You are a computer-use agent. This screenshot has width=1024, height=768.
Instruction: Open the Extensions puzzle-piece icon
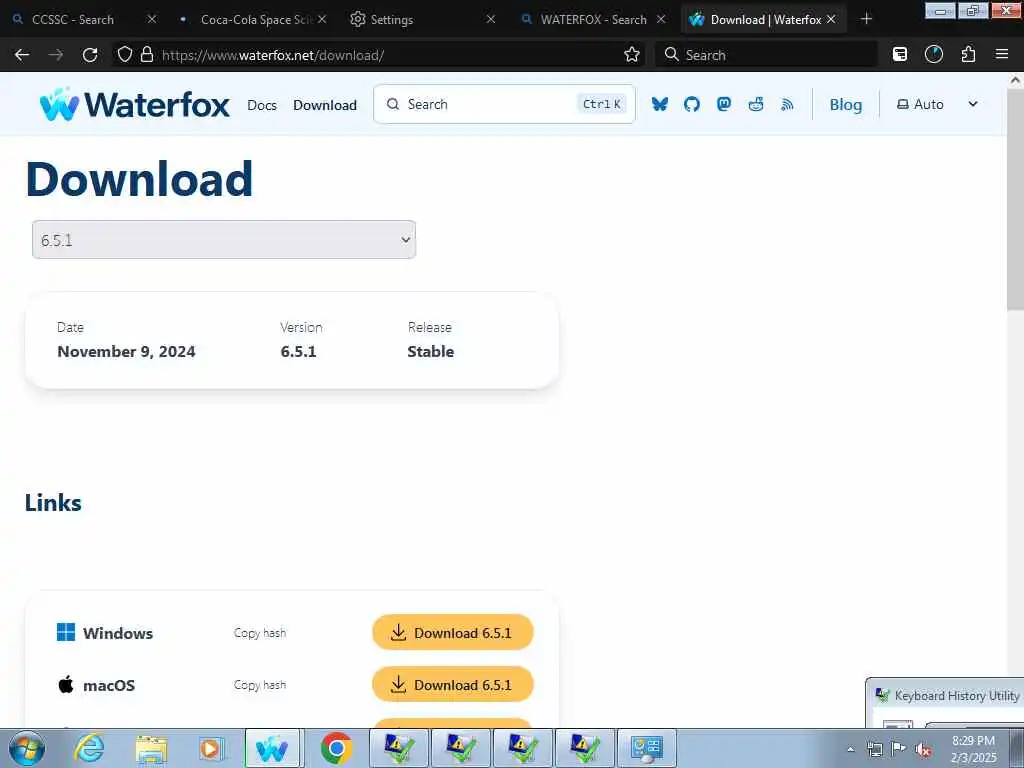[968, 55]
